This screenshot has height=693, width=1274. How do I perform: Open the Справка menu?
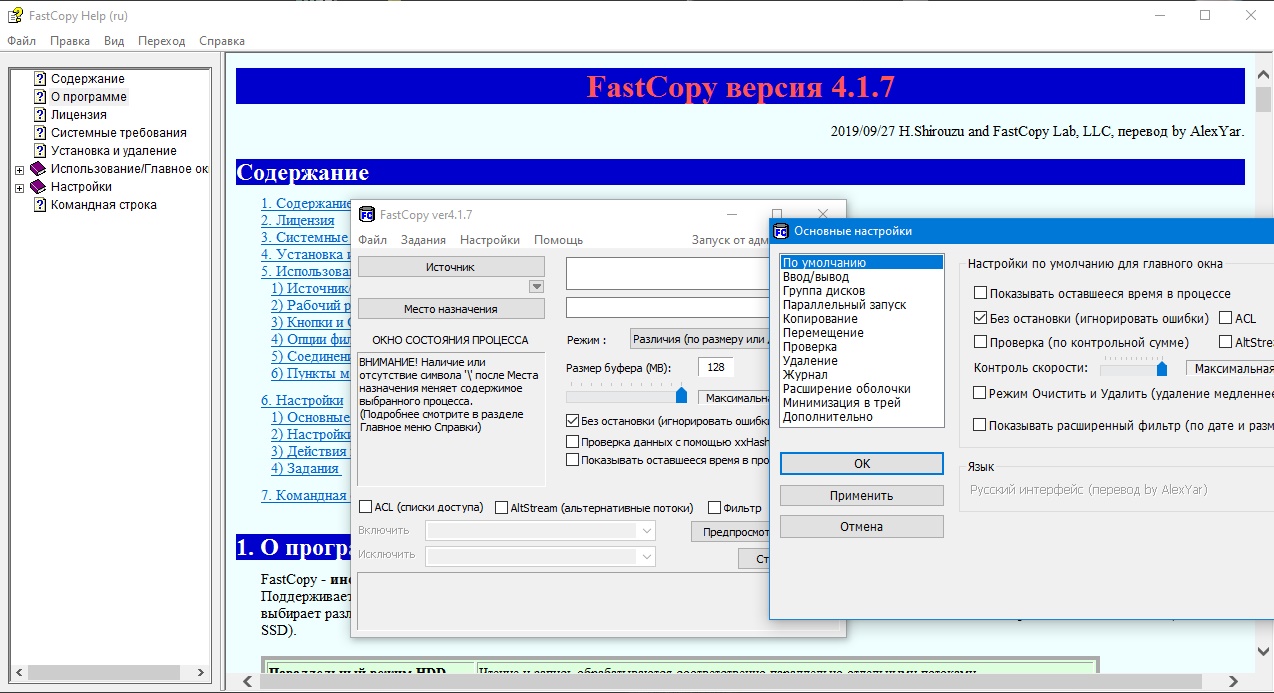coord(222,41)
